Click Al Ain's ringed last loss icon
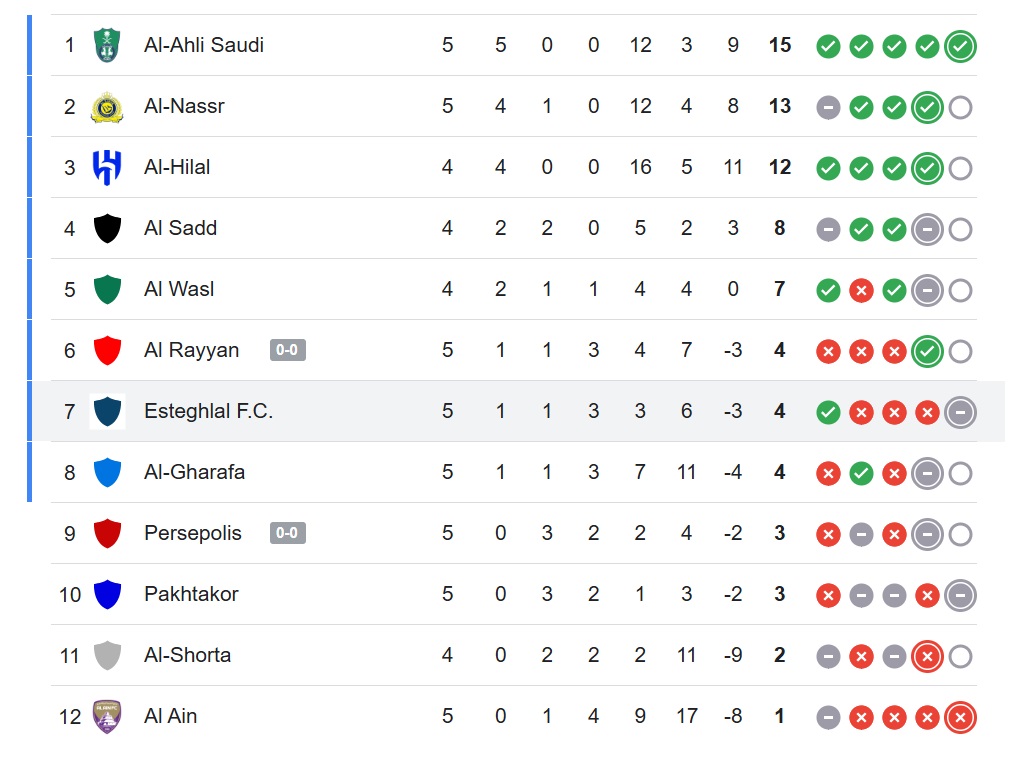Viewport: 1032px width, 762px height. coord(960,717)
